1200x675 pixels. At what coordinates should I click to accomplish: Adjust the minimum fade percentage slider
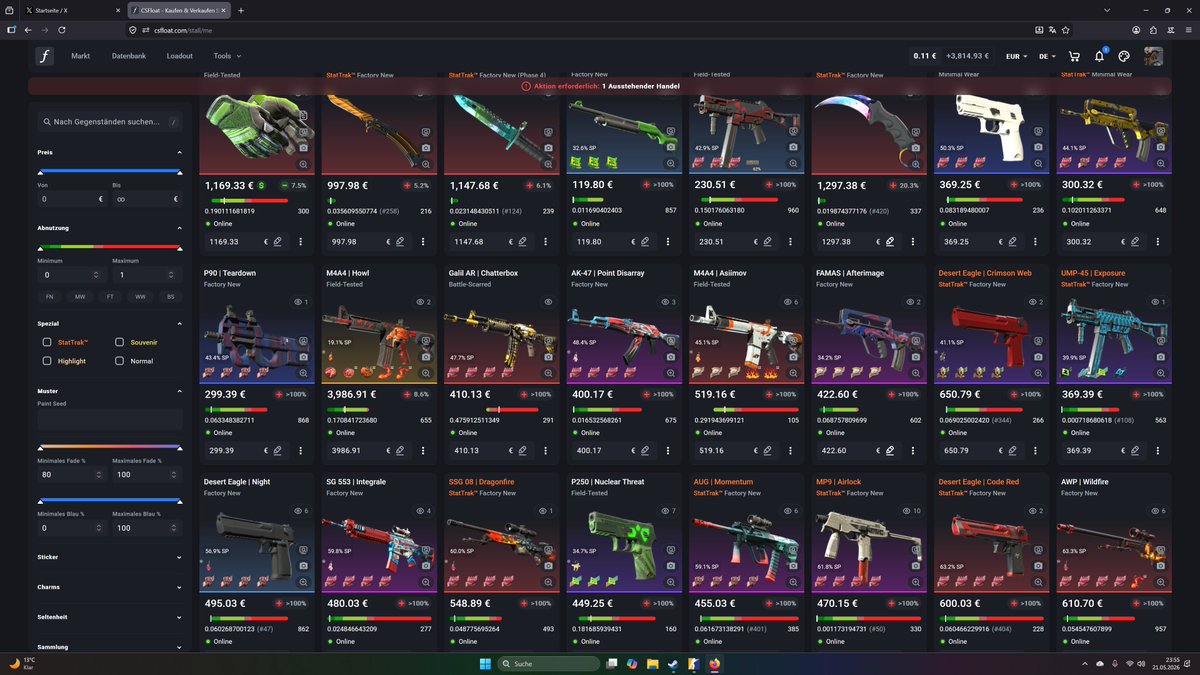pos(40,447)
